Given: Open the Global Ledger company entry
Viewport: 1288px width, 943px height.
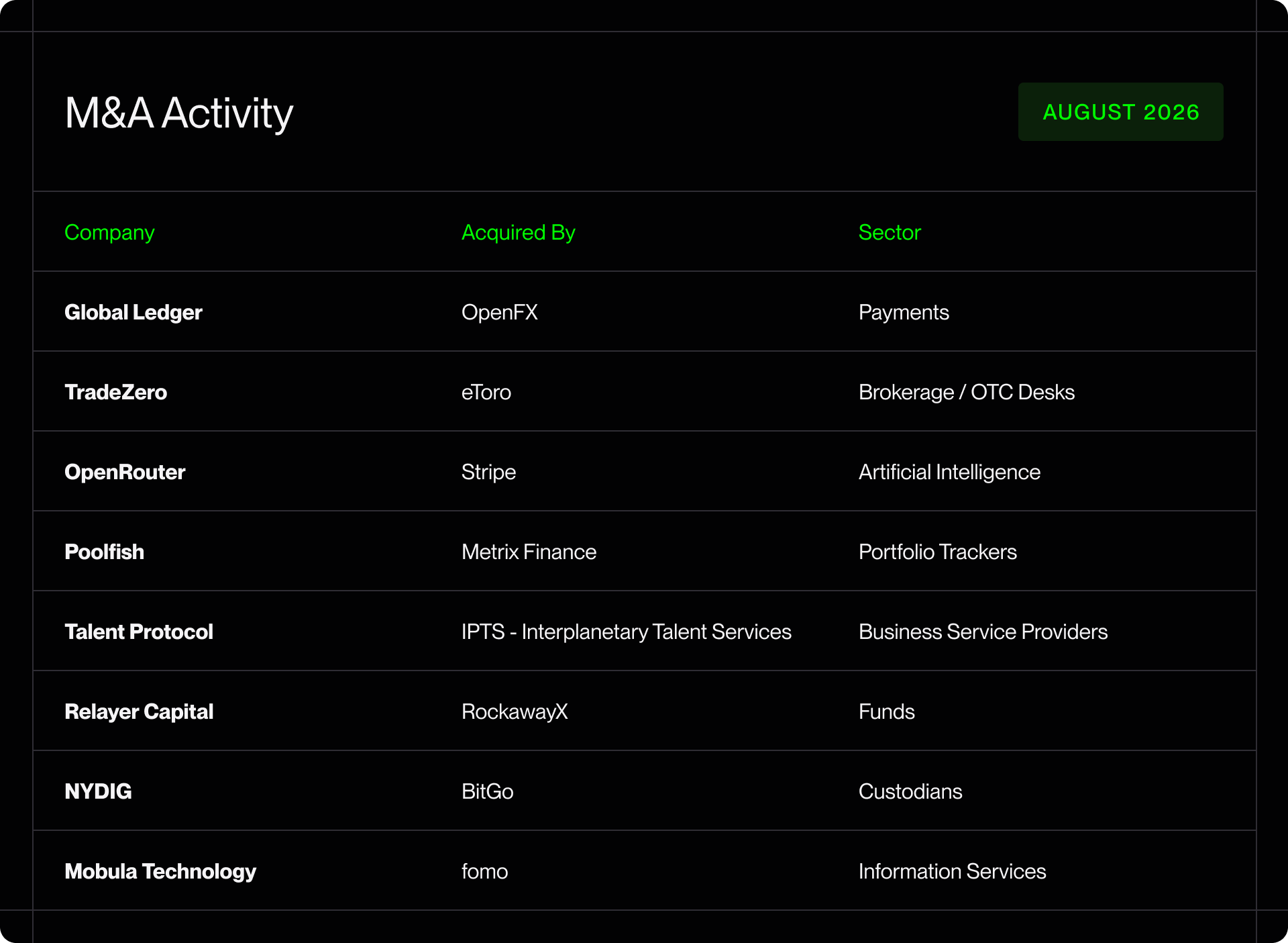Looking at the screenshot, I should point(133,312).
